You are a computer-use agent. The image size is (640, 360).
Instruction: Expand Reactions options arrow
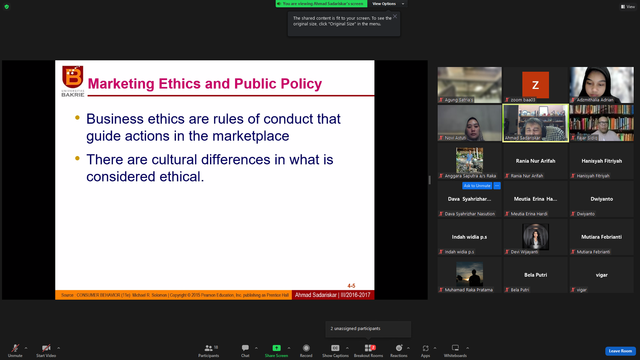[409, 348]
